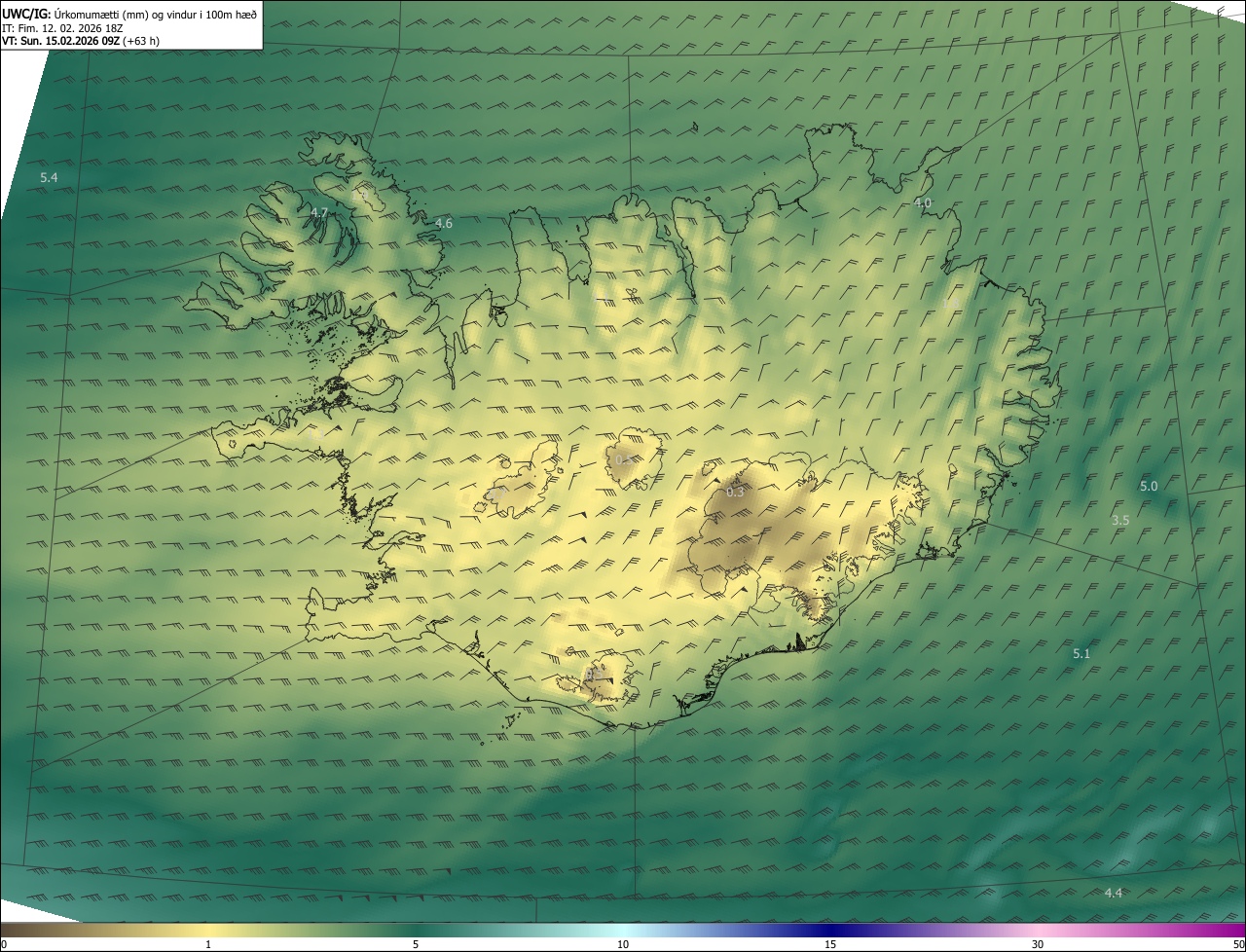Image resolution: width=1246 pixels, height=952 pixels.
Task: Click the color scale label 0
Action: pos(3,945)
